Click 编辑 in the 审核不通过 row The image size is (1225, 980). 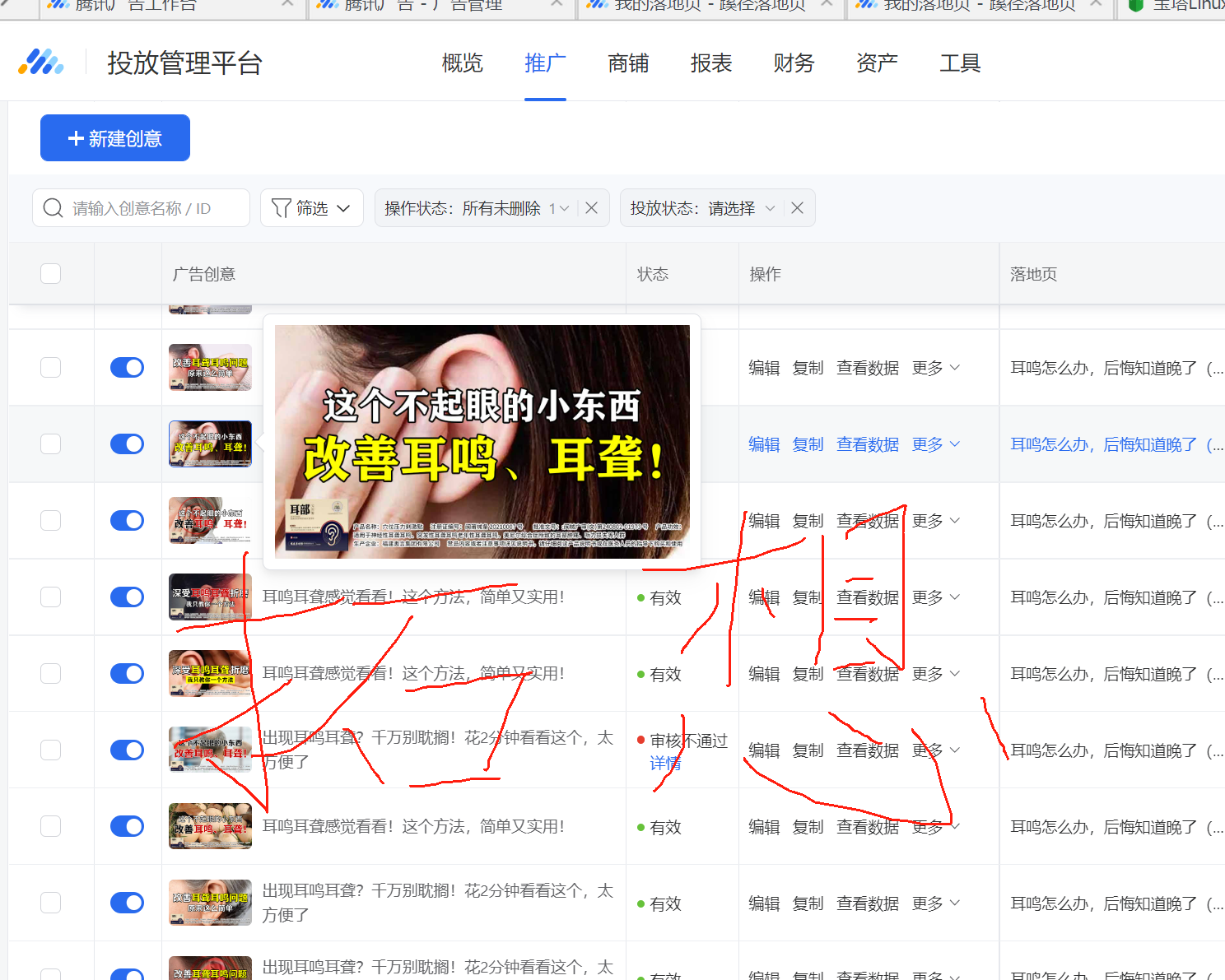click(764, 750)
